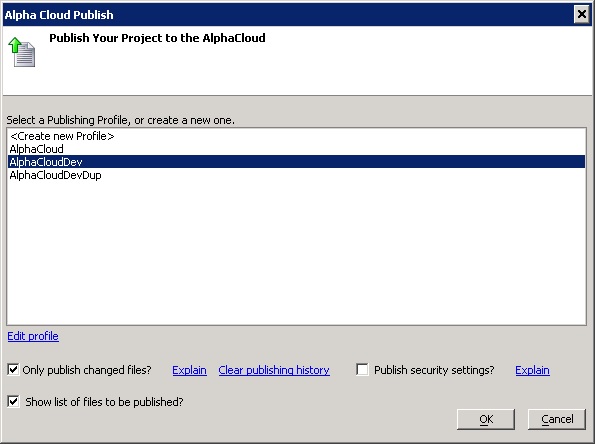Uncheck Only publish changed files
Screen dimensions: 595x444
click(x=13, y=369)
